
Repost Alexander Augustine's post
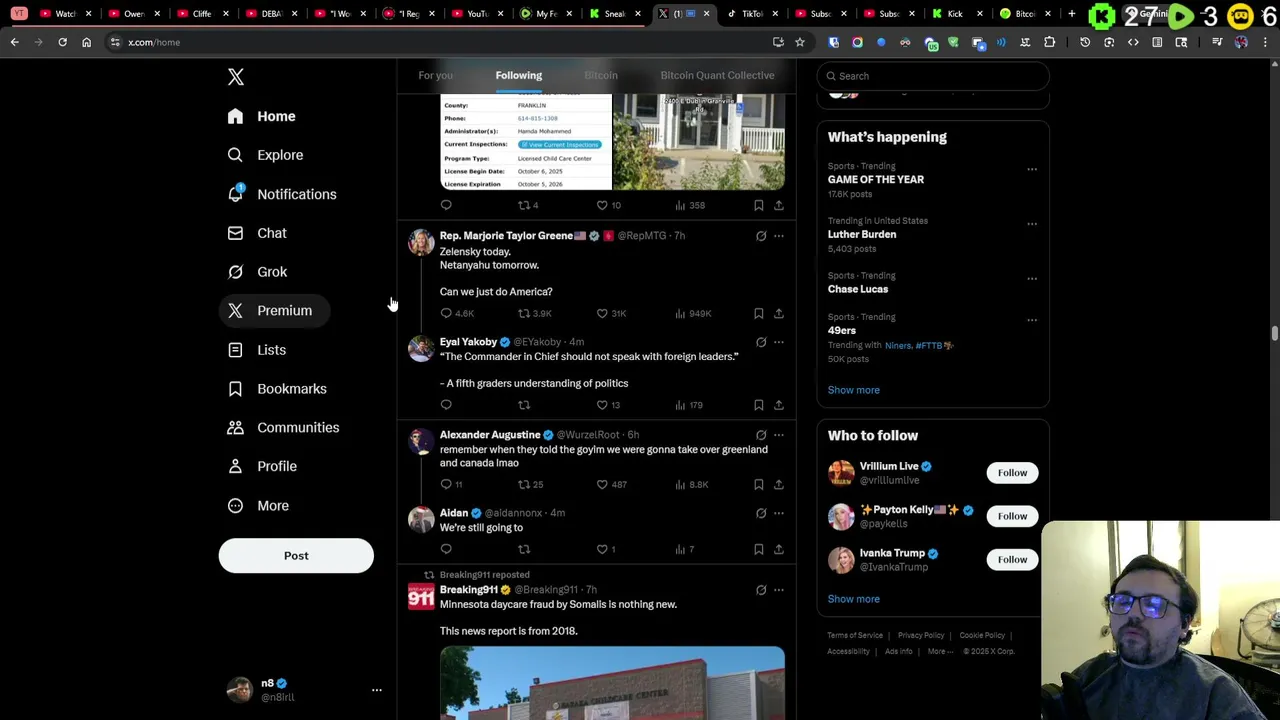(x=530, y=484)
